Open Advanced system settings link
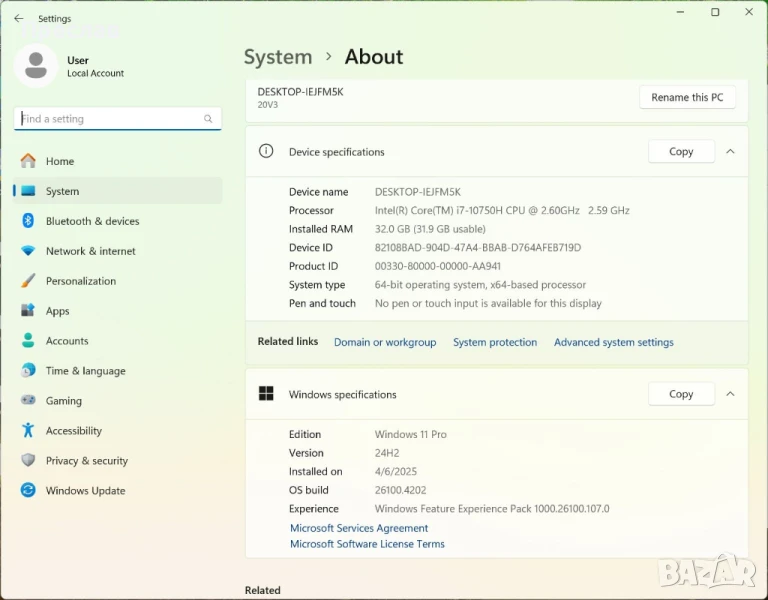Viewport: 768px width, 600px height. (x=613, y=342)
